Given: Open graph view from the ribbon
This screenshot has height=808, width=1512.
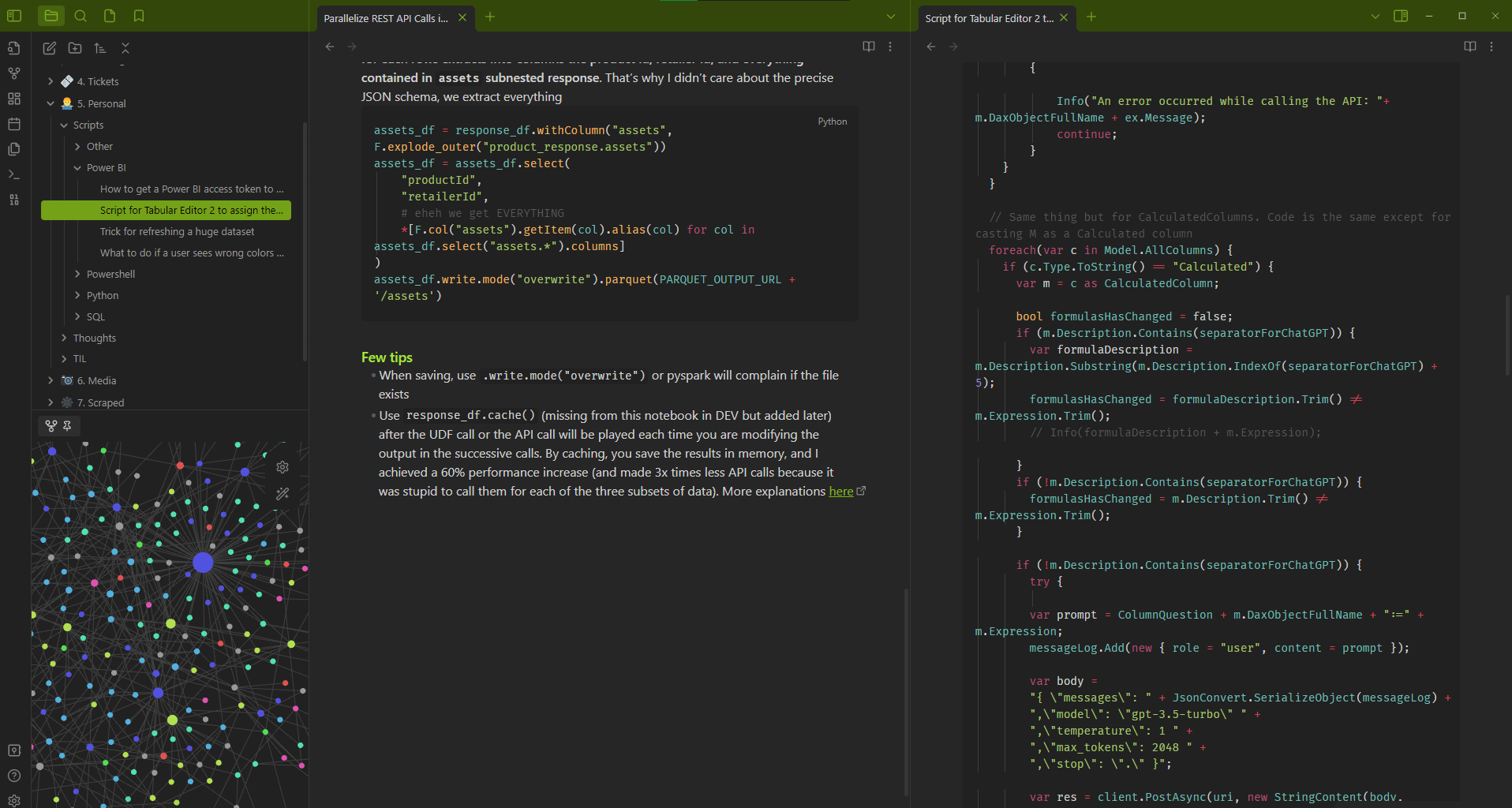Looking at the screenshot, I should click(14, 73).
